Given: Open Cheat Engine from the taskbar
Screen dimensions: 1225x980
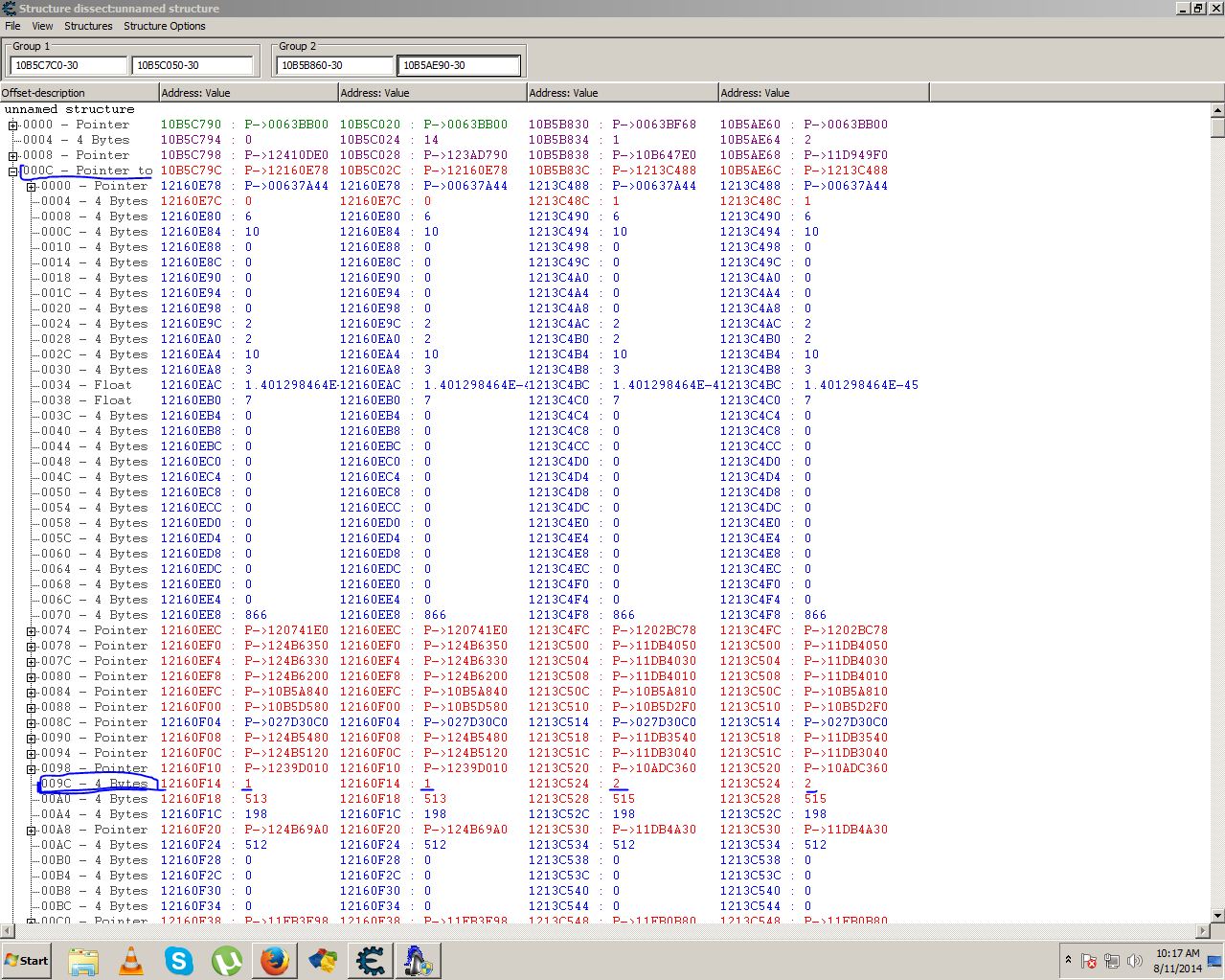Looking at the screenshot, I should coord(370,960).
